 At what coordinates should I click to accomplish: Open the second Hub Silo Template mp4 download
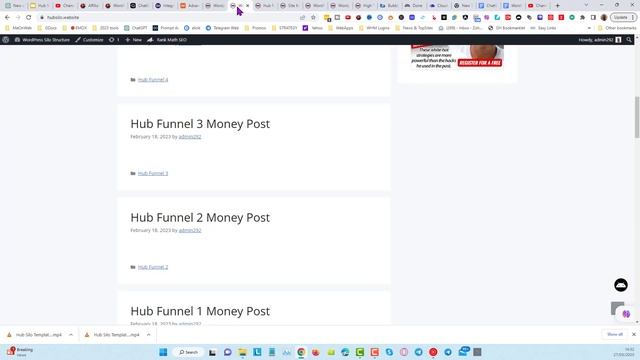[x=113, y=335]
